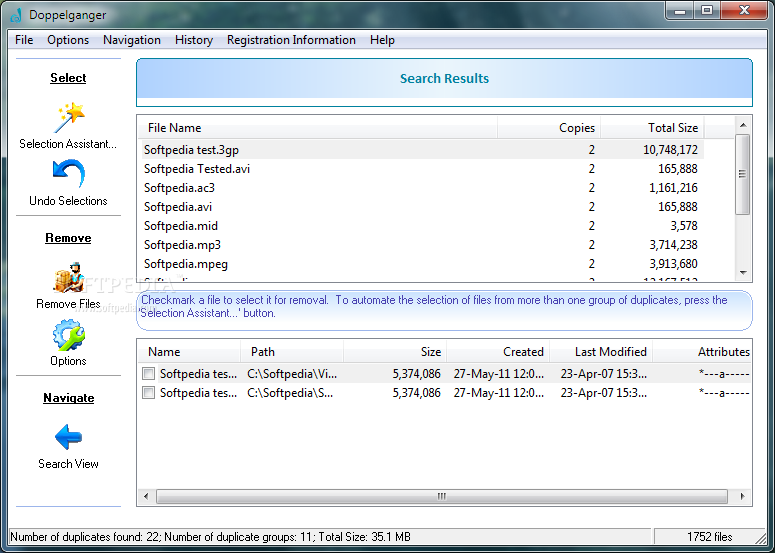Click the Navigate section heading

tap(69, 398)
